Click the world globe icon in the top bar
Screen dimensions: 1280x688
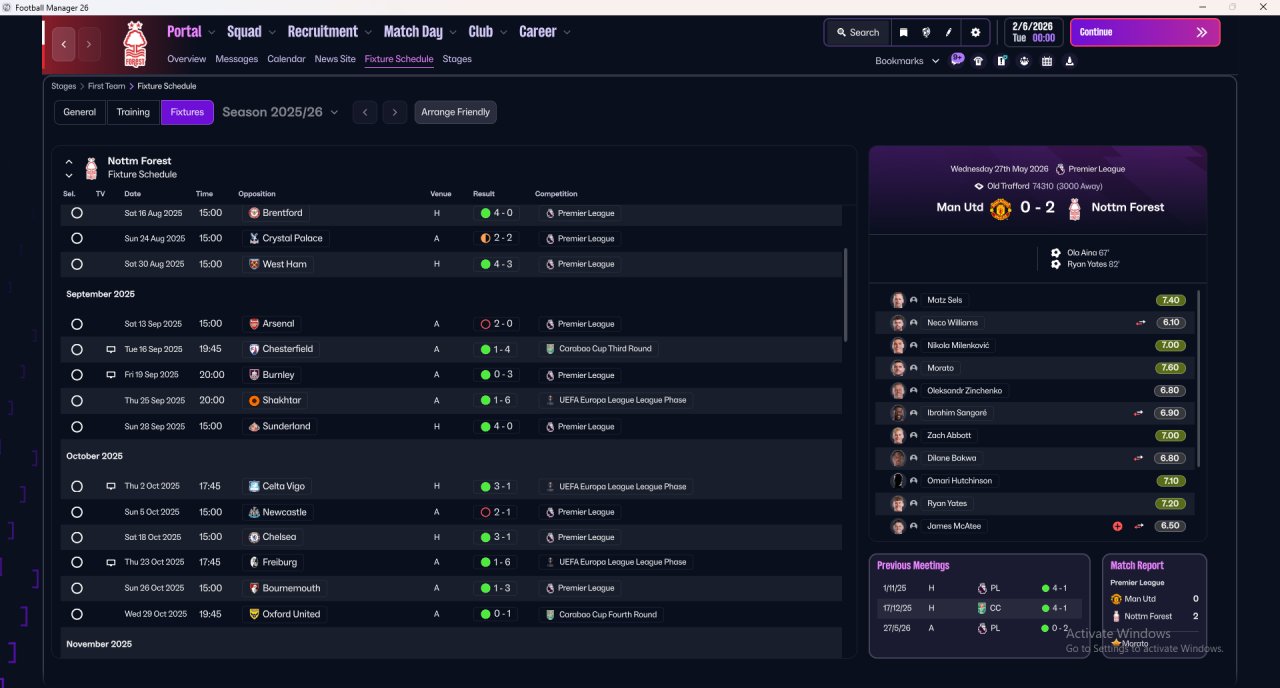pos(926,32)
